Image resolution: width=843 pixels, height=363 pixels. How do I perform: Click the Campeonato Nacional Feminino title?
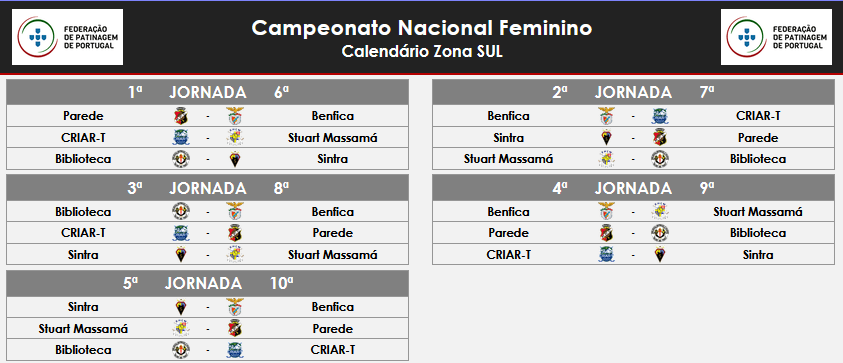[x=422, y=28]
